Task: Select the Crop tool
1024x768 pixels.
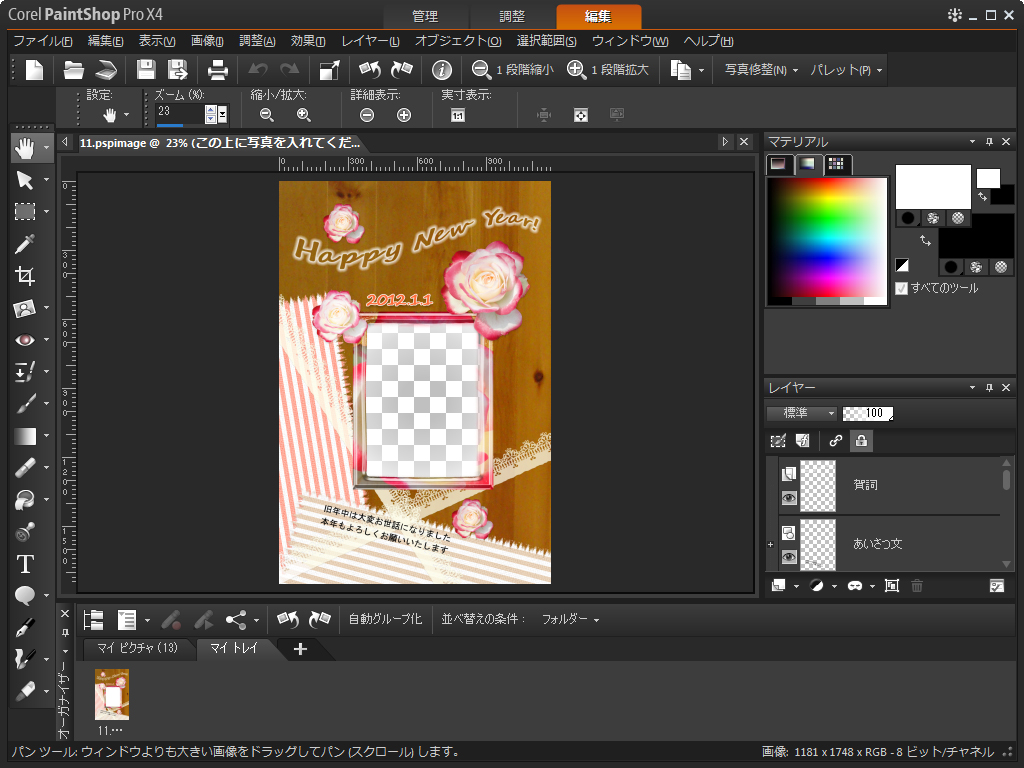Action: (25, 275)
